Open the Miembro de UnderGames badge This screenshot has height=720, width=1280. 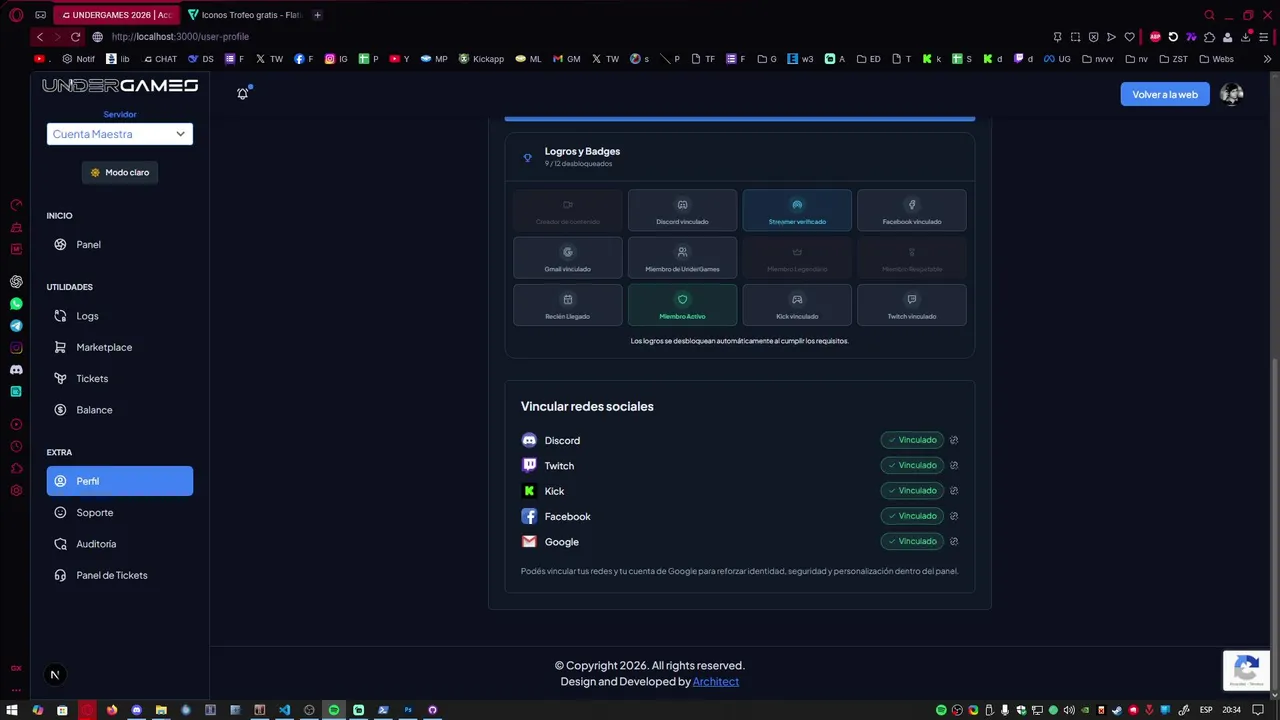[x=682, y=258]
